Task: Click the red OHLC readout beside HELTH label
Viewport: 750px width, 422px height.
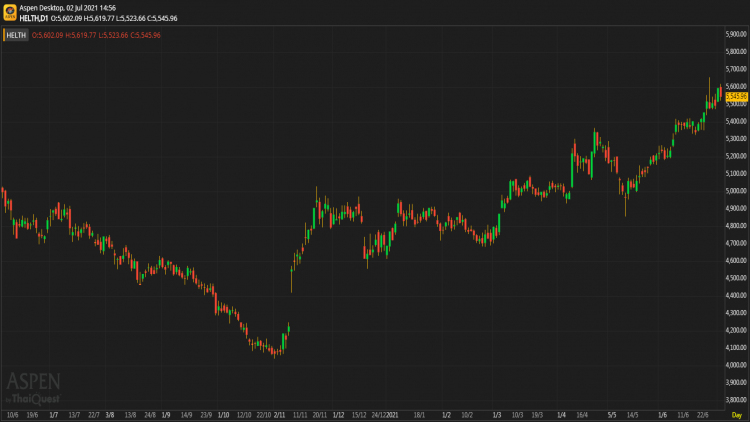Action: 96,35
